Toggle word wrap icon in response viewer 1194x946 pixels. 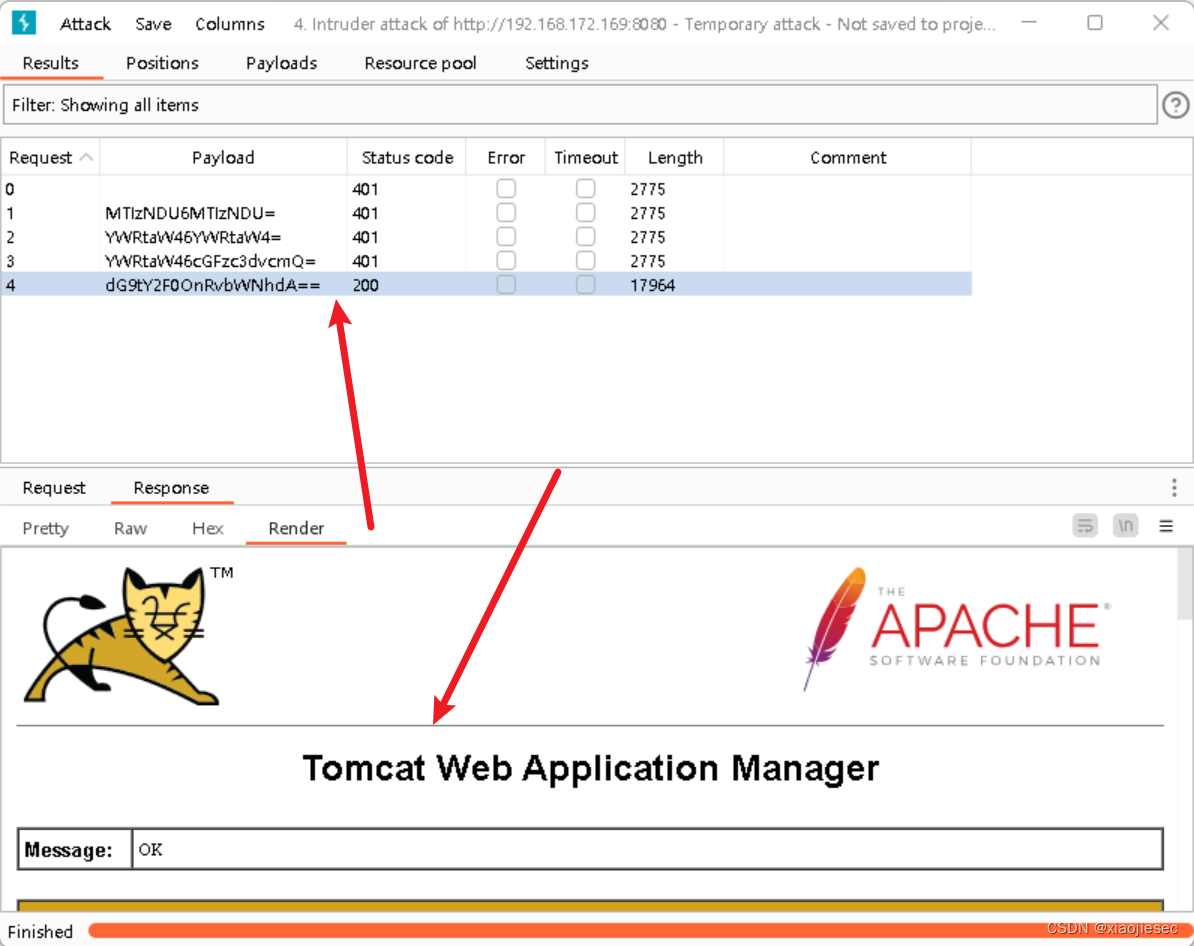coord(1085,525)
